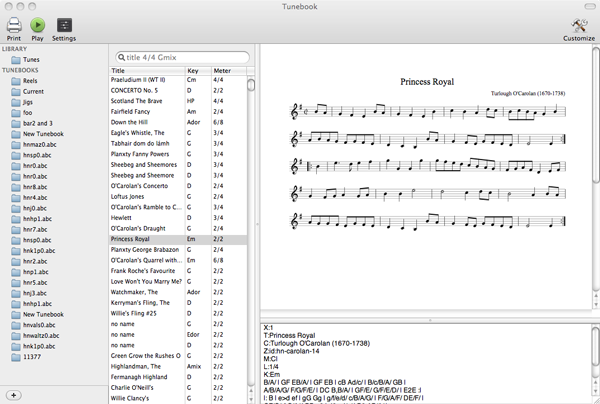The image size is (600, 404).
Task: Click the sheet music view scrollbar
Action: (596, 115)
